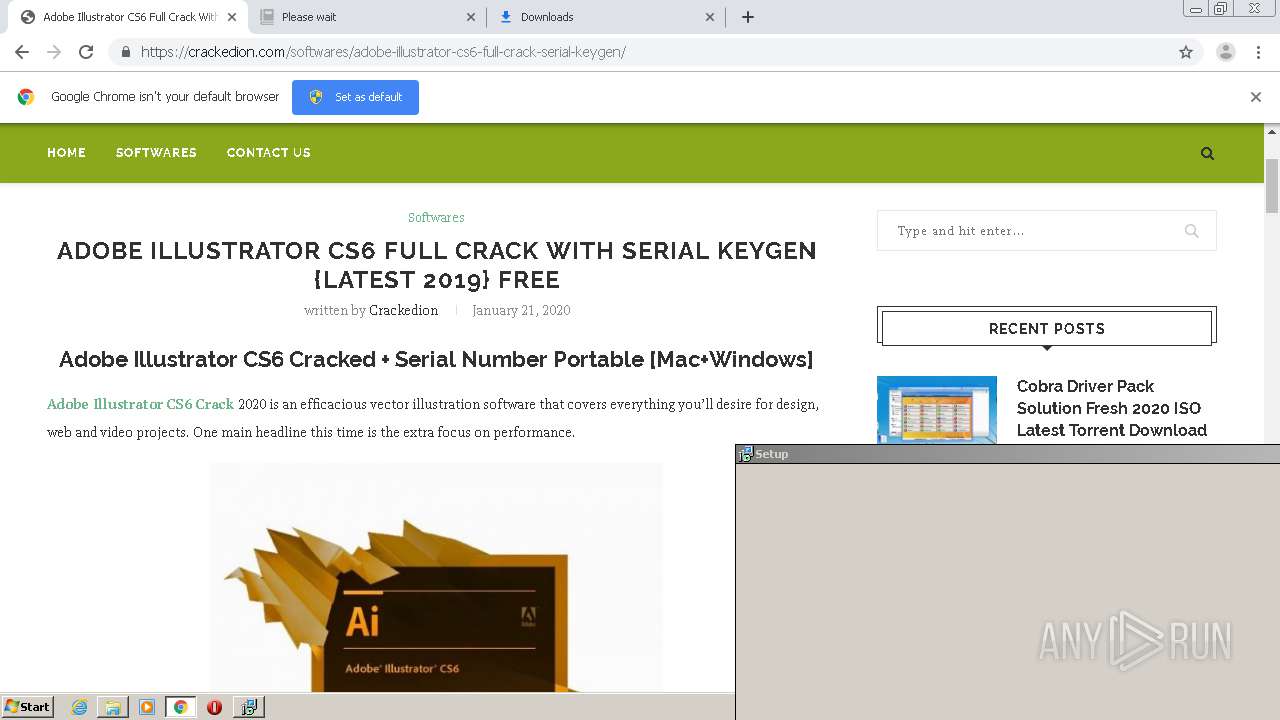Screen dimensions: 1280x720
Task: Click the article main title heading
Action: click(436, 265)
